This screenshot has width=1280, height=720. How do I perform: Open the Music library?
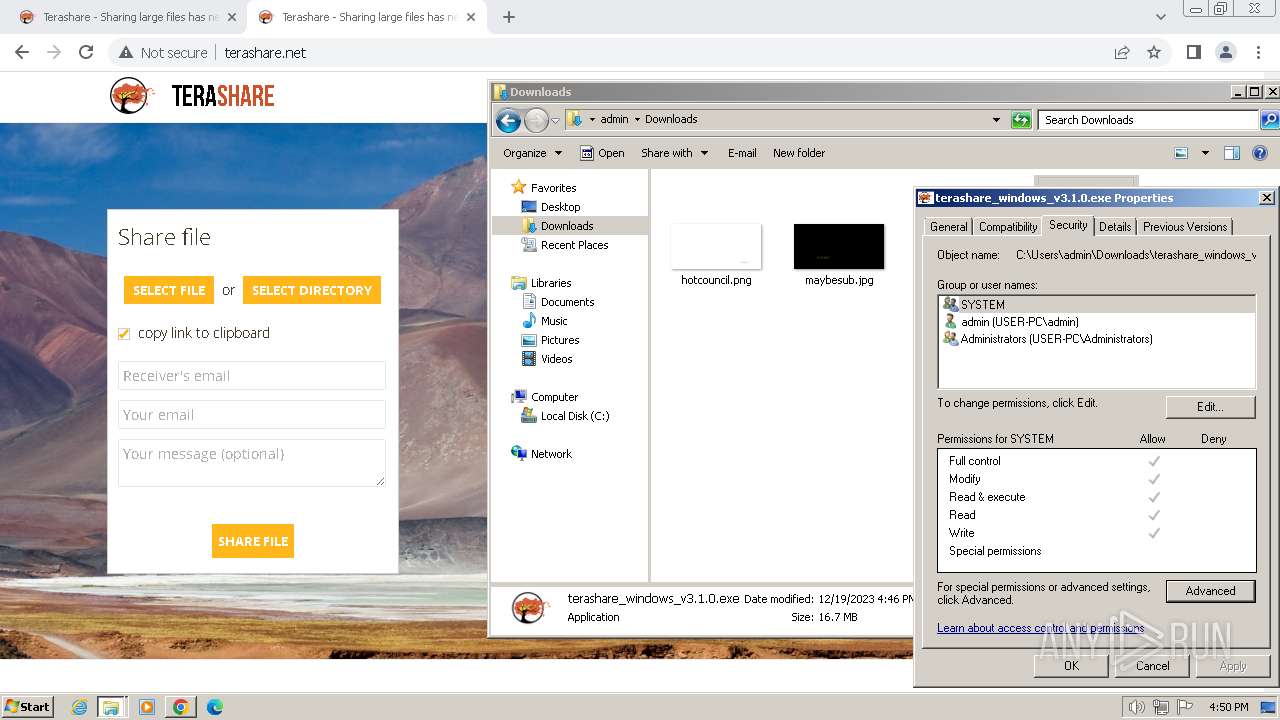[x=554, y=321]
